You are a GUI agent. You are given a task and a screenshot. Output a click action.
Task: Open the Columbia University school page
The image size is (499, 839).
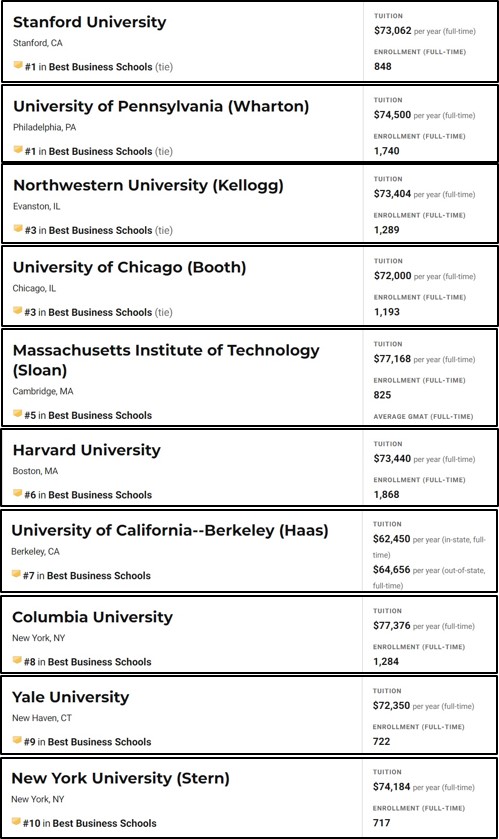(93, 617)
